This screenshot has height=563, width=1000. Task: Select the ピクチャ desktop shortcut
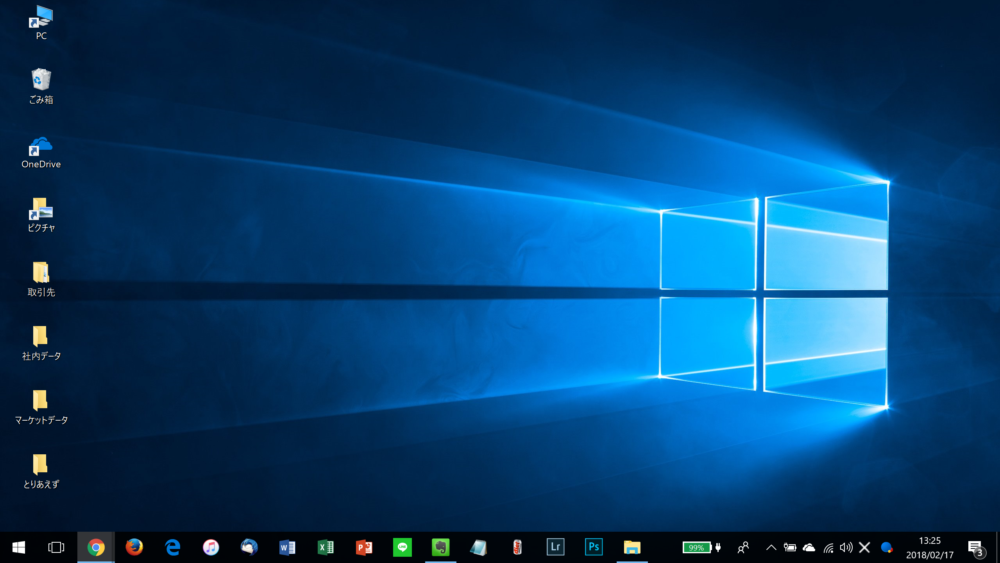coord(41,215)
